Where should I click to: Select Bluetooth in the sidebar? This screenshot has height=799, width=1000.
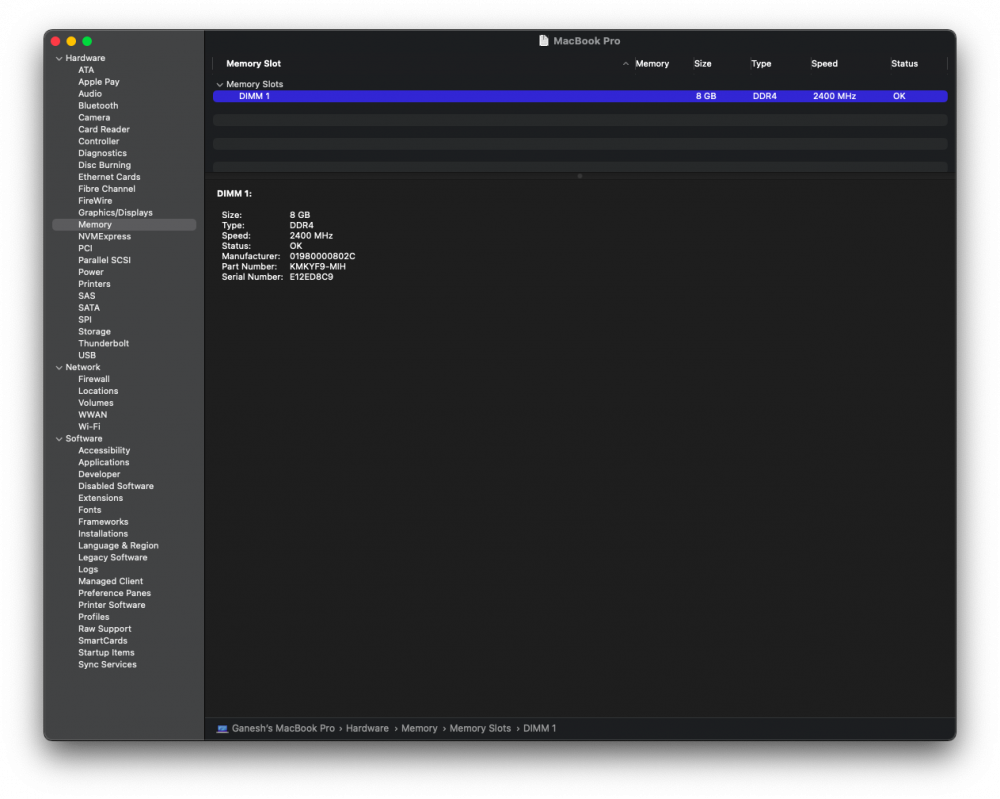(98, 106)
